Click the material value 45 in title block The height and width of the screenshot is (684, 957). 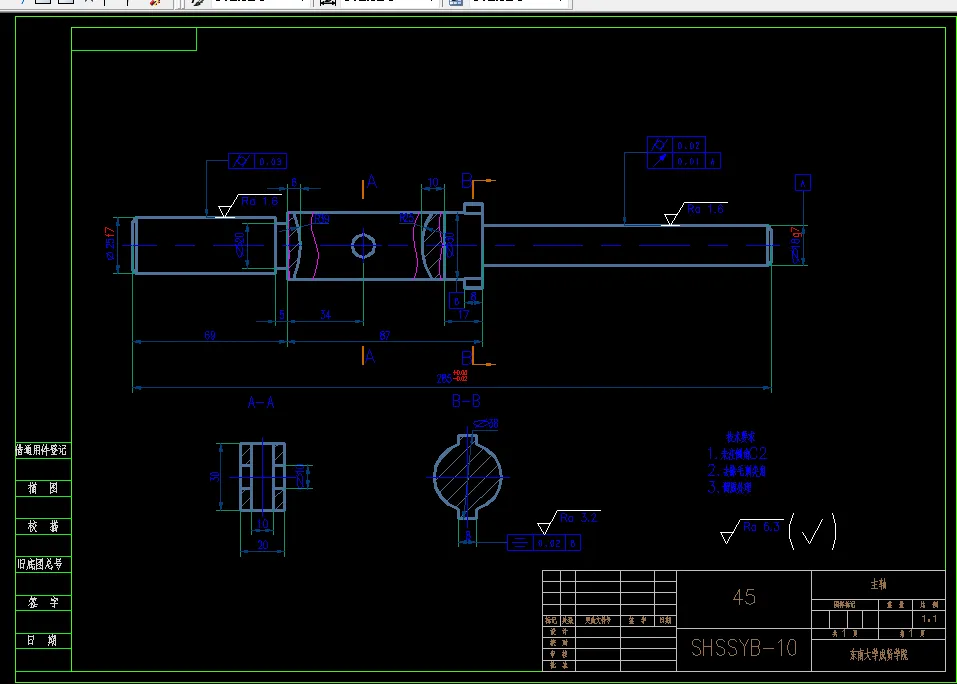coord(744,597)
